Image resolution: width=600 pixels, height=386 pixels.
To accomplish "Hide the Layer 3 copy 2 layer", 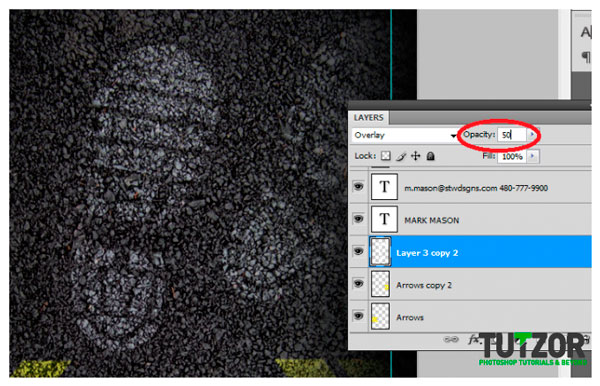I will coord(358,251).
